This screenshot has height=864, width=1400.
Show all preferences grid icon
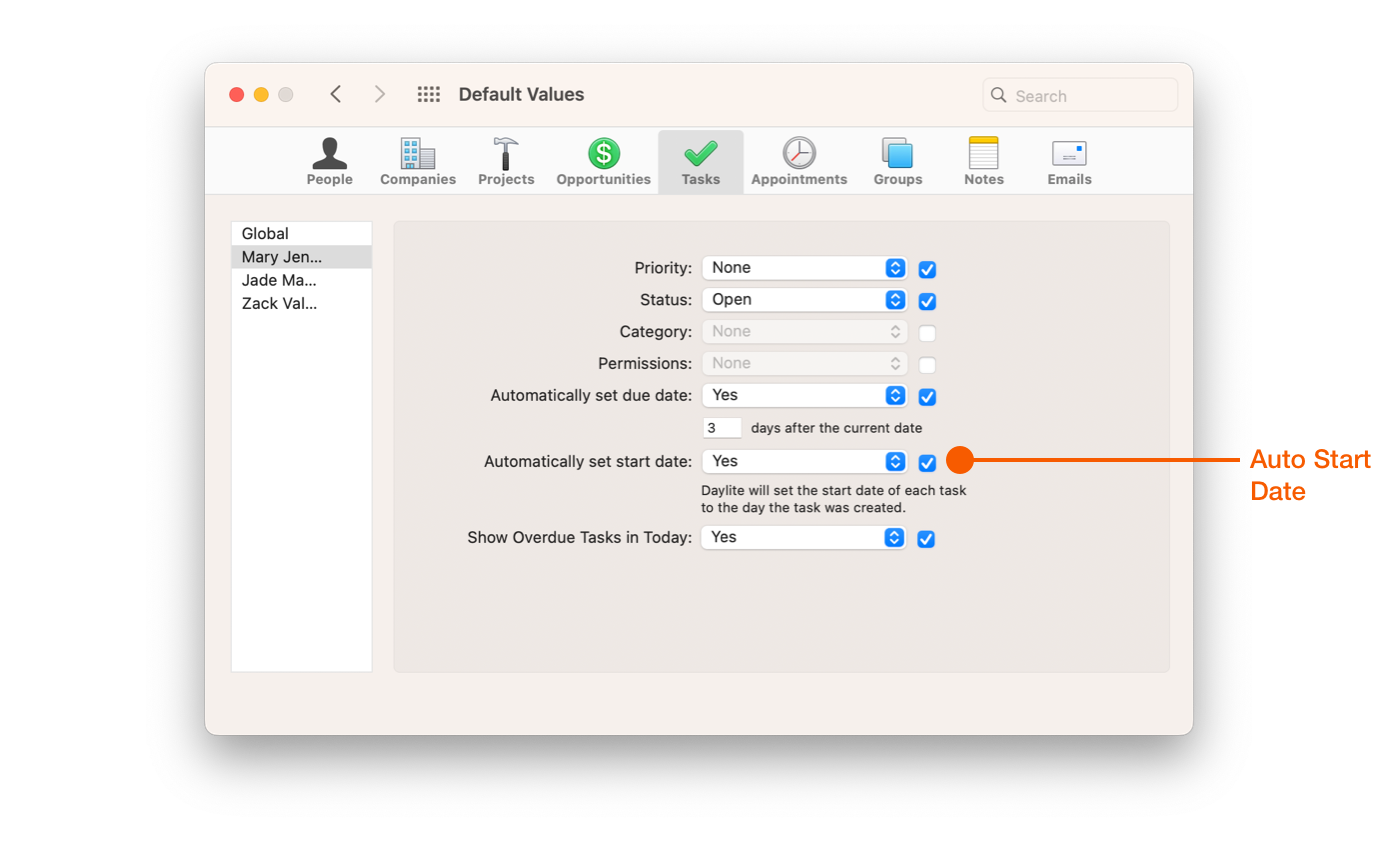[x=429, y=94]
